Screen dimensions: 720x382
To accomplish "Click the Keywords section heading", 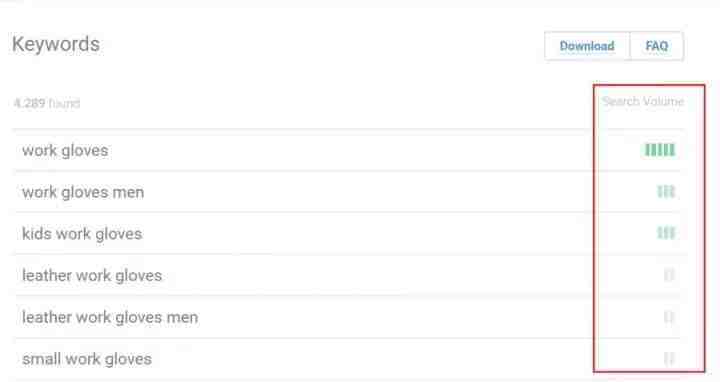I will coord(56,45).
